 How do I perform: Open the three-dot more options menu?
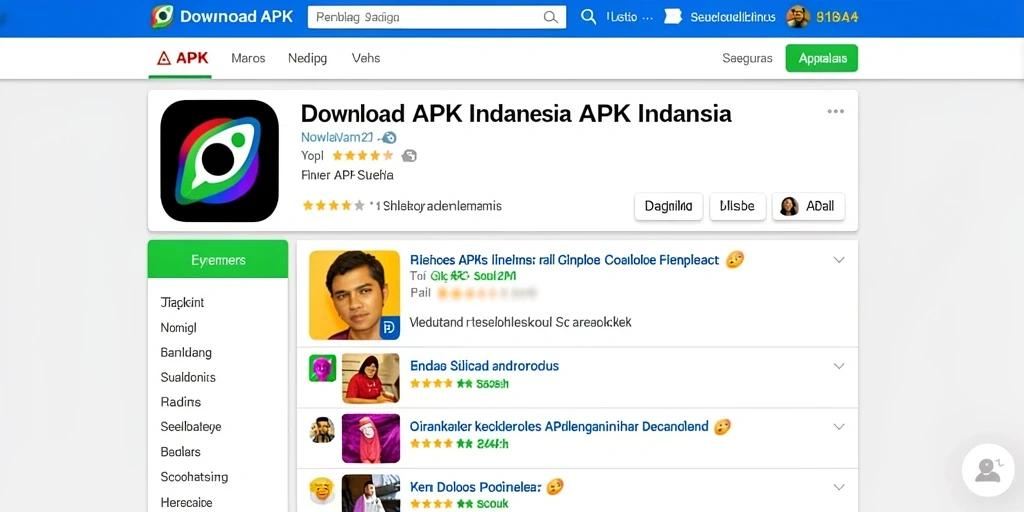click(835, 112)
